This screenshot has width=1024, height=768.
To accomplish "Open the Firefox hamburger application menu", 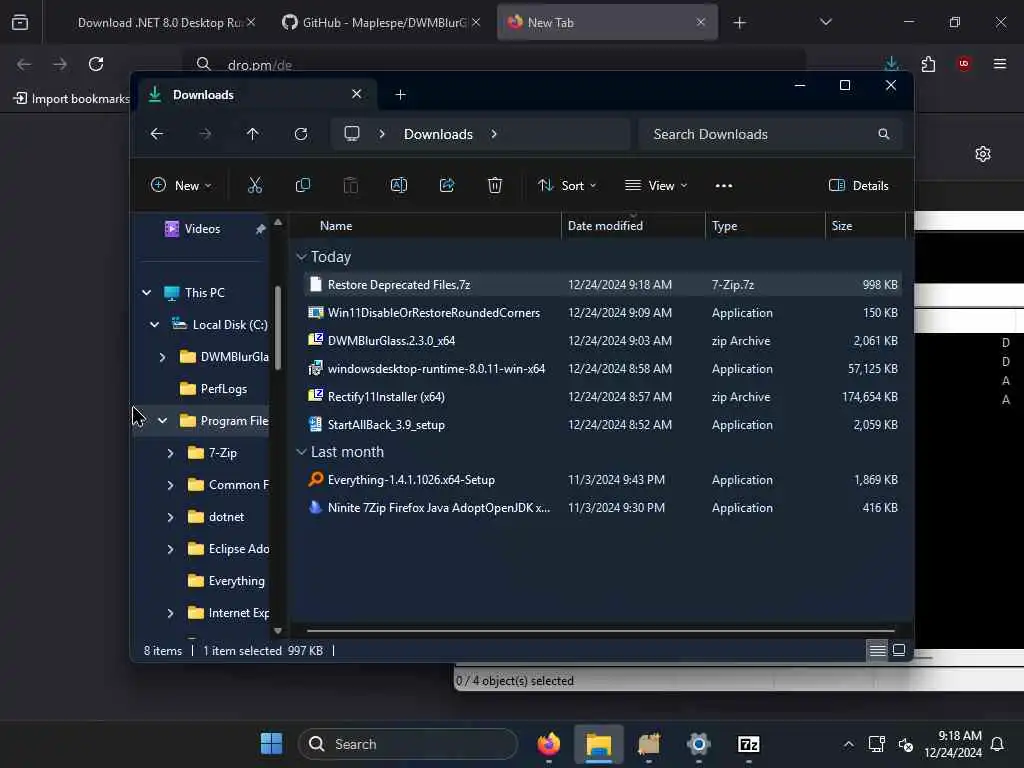I will [1000, 64].
